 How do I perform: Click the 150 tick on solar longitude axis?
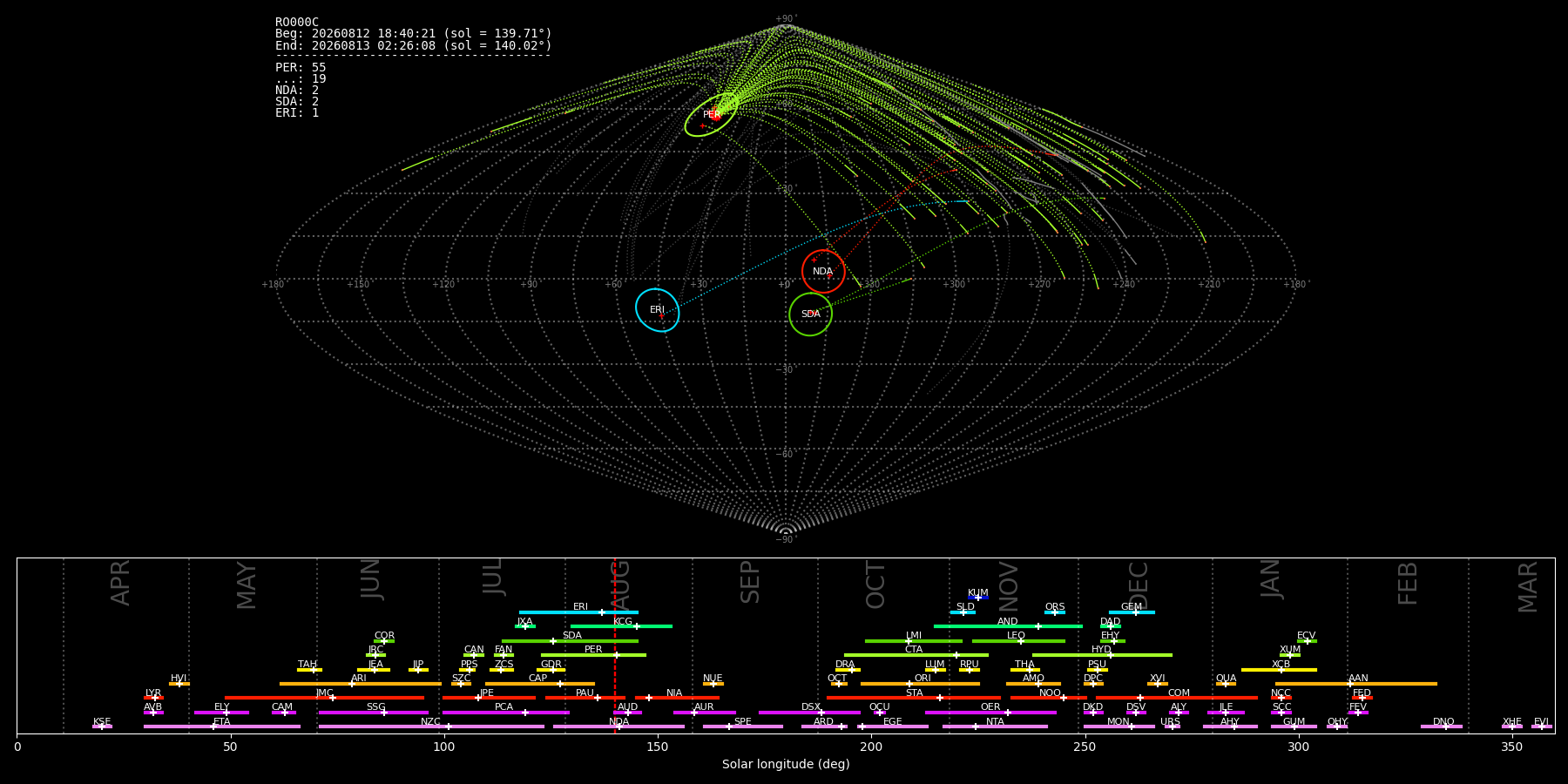coord(658,747)
